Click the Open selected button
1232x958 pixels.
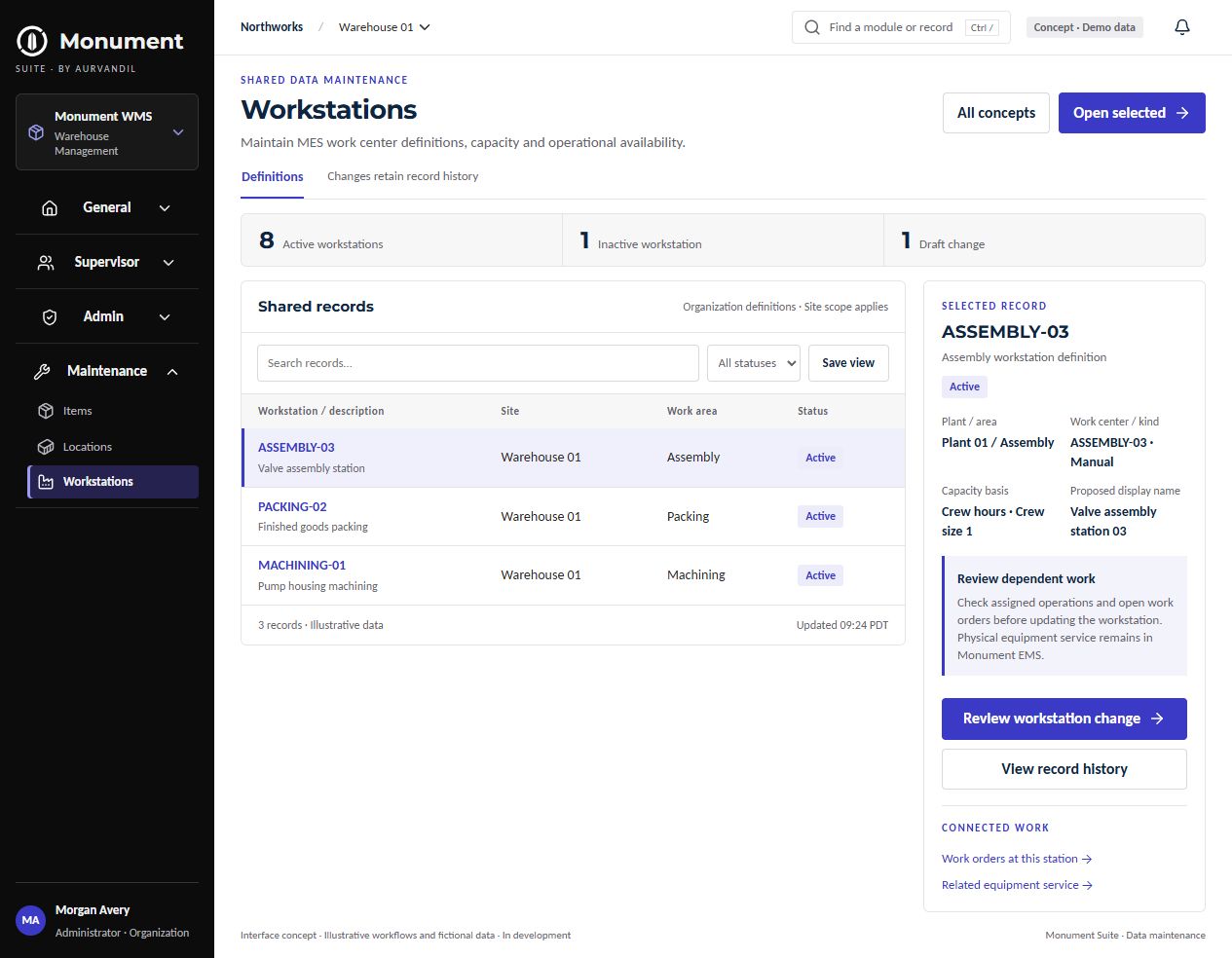click(x=1132, y=113)
